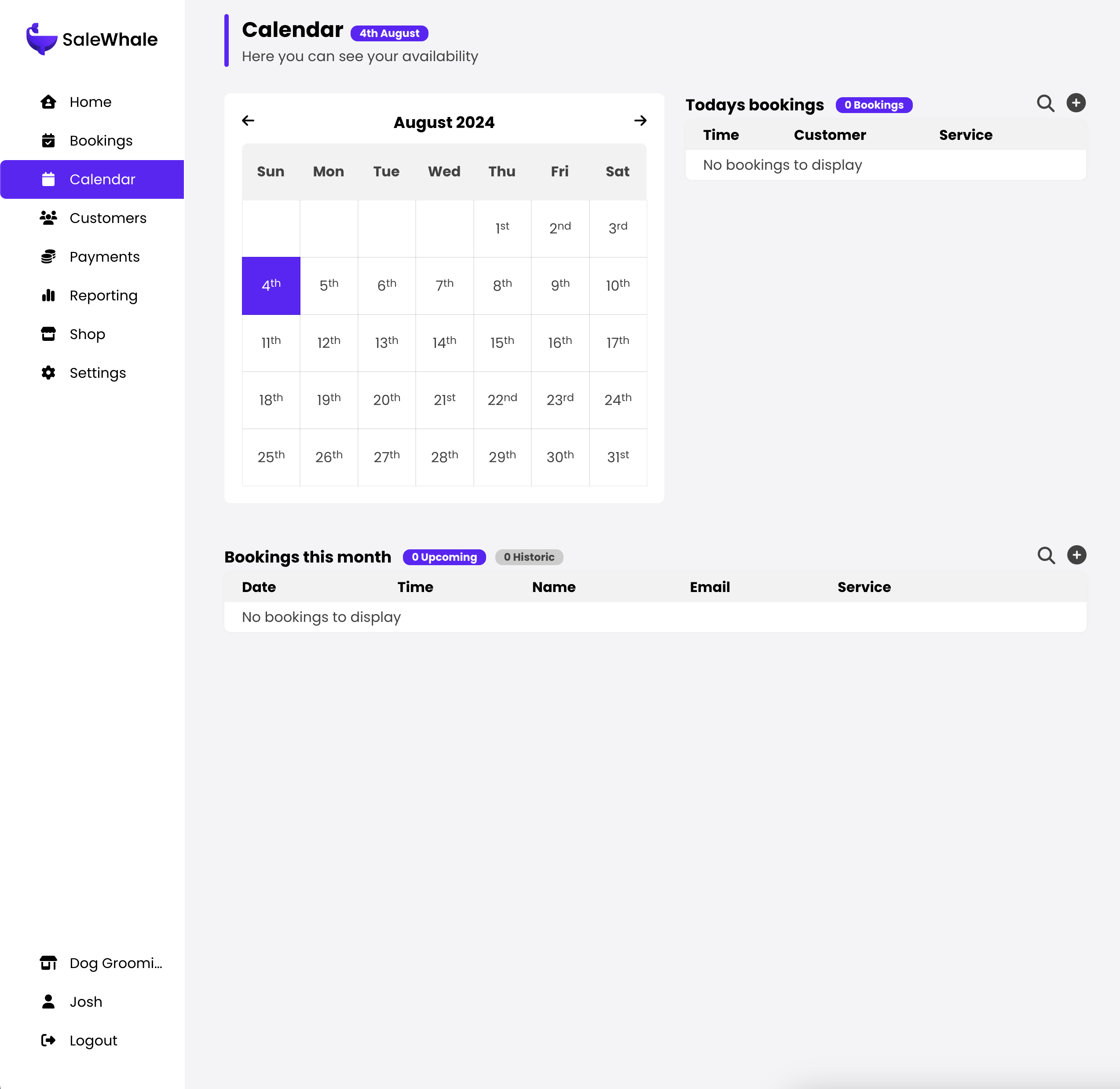Click the Settings gear sidebar icon
Screen dimensions: 1120x1089
pyautogui.click(x=47, y=373)
